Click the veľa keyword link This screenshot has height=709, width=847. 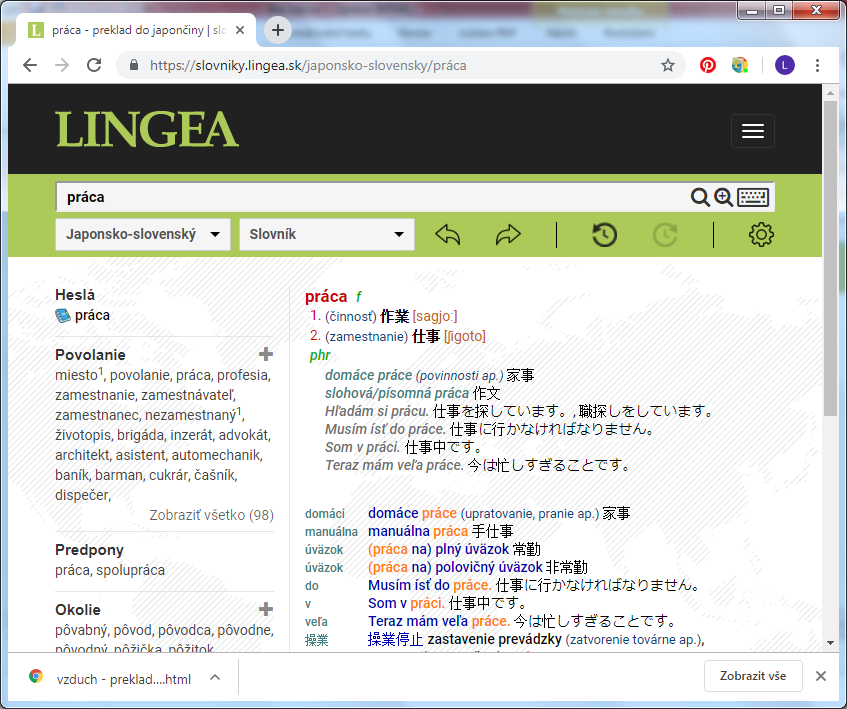tap(317, 622)
